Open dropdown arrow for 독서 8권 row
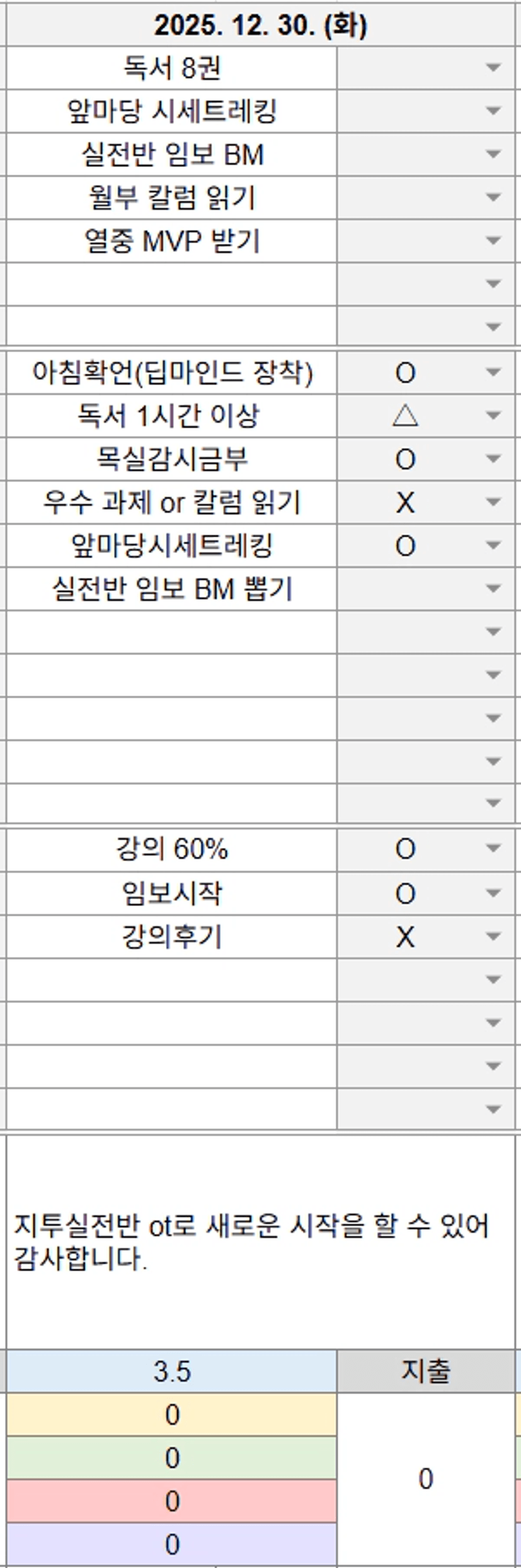 (x=493, y=68)
